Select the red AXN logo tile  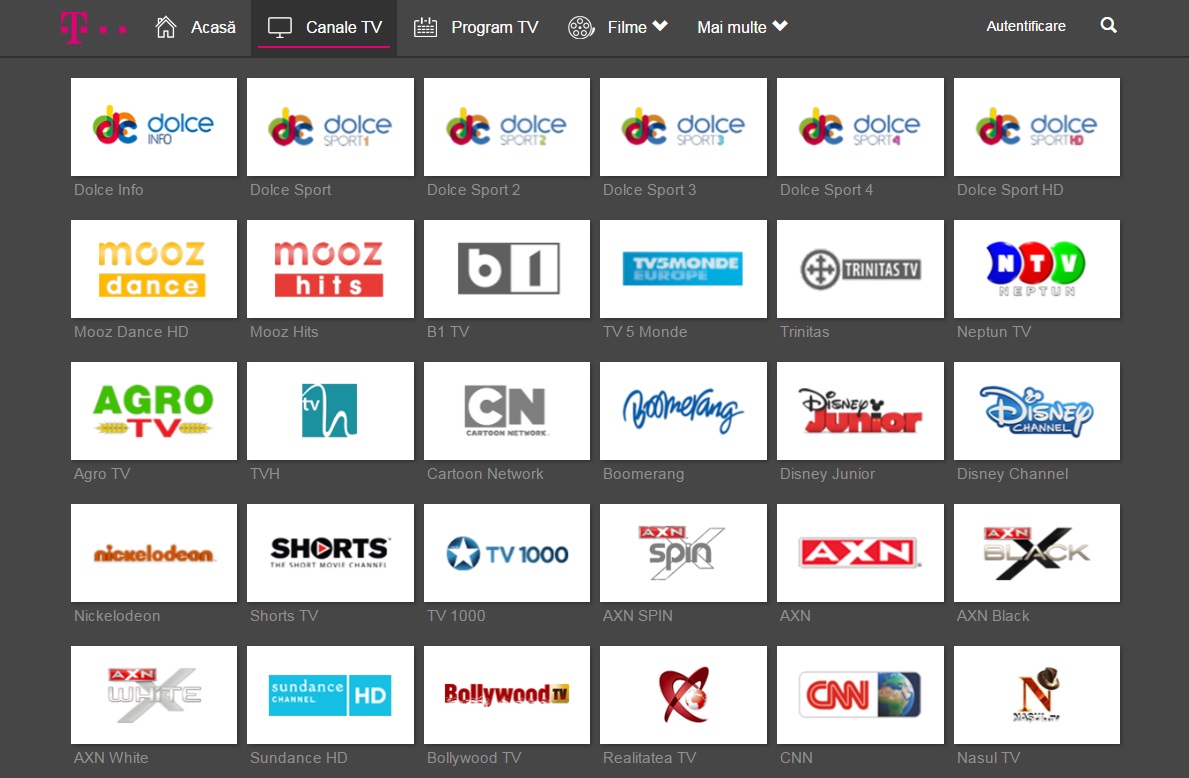(x=860, y=553)
